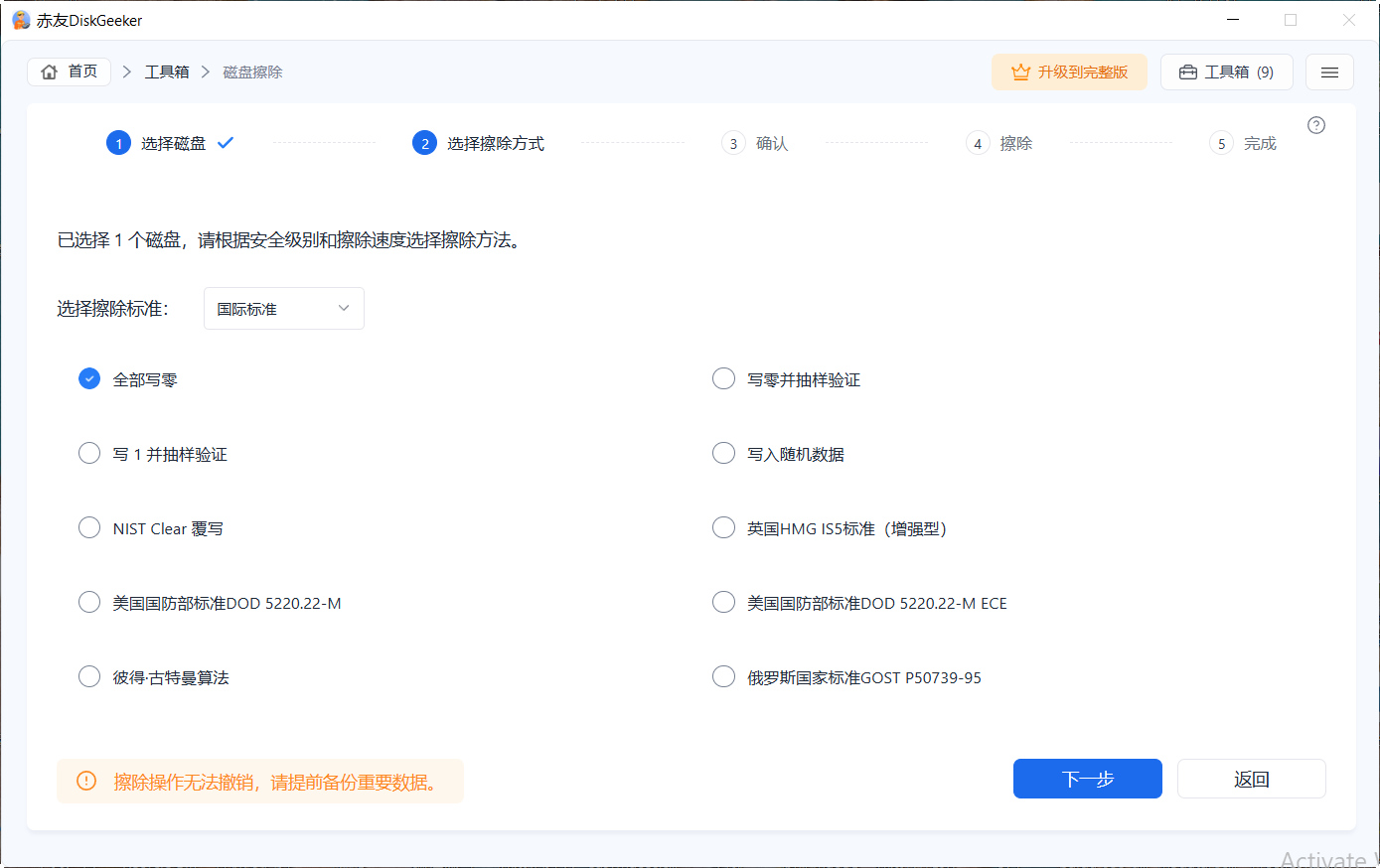The image size is (1380, 868).
Task: Click the help question mark icon
Action: (1316, 125)
